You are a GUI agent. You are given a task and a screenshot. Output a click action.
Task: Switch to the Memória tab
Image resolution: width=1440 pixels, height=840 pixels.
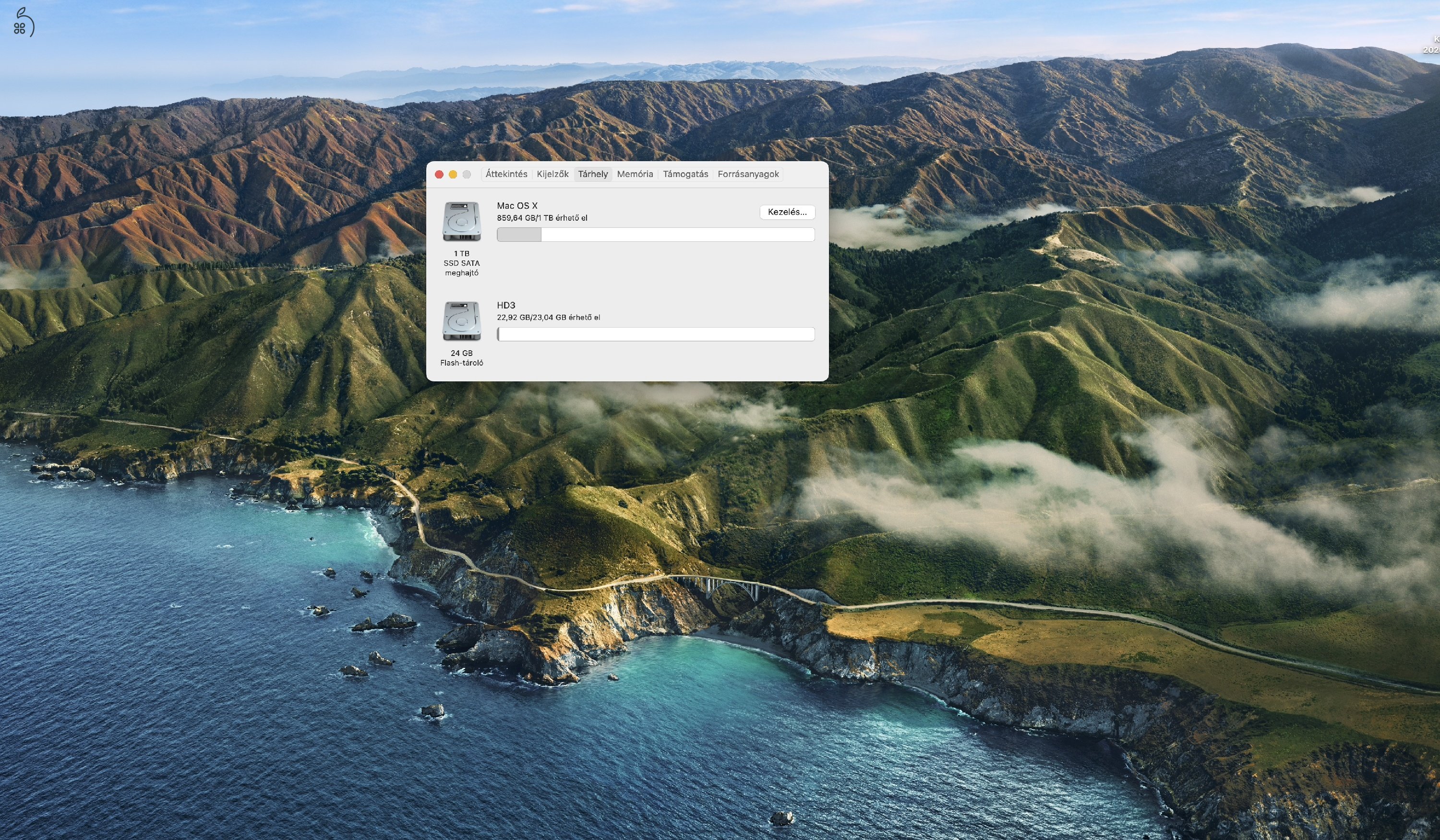(635, 174)
